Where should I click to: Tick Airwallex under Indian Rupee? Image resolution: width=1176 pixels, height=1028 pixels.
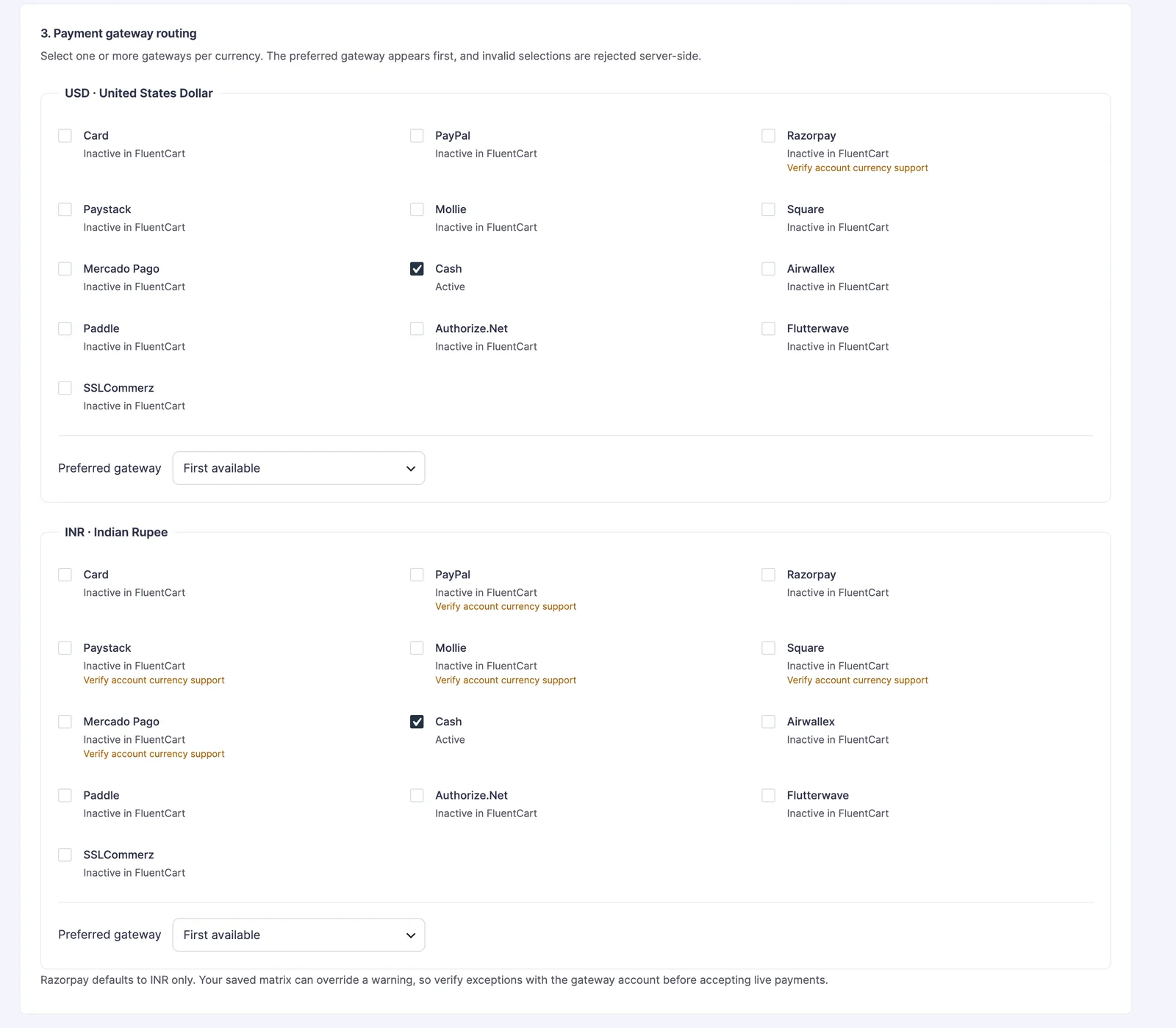click(768, 722)
